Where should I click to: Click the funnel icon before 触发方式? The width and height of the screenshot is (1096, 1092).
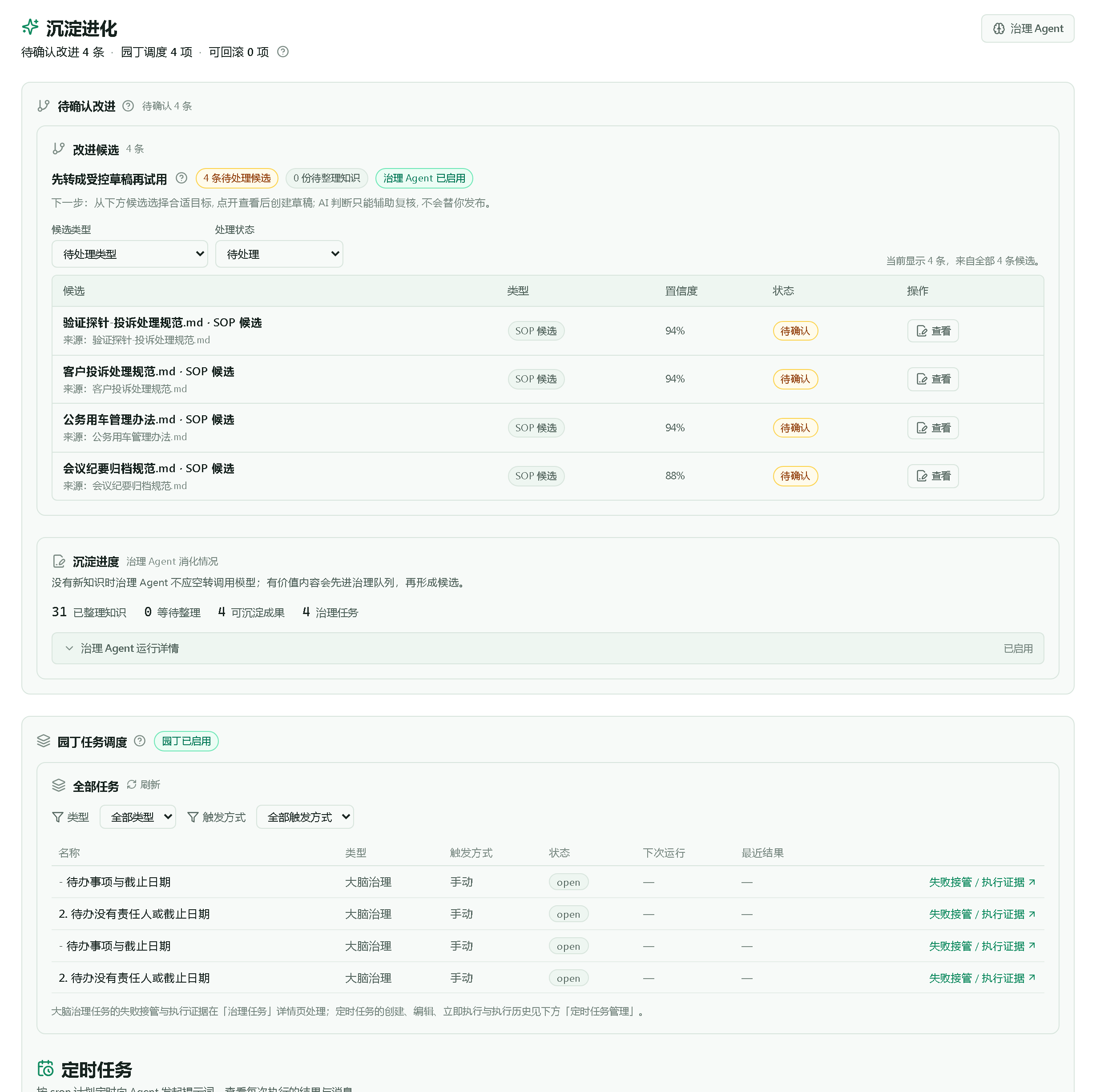(x=193, y=818)
